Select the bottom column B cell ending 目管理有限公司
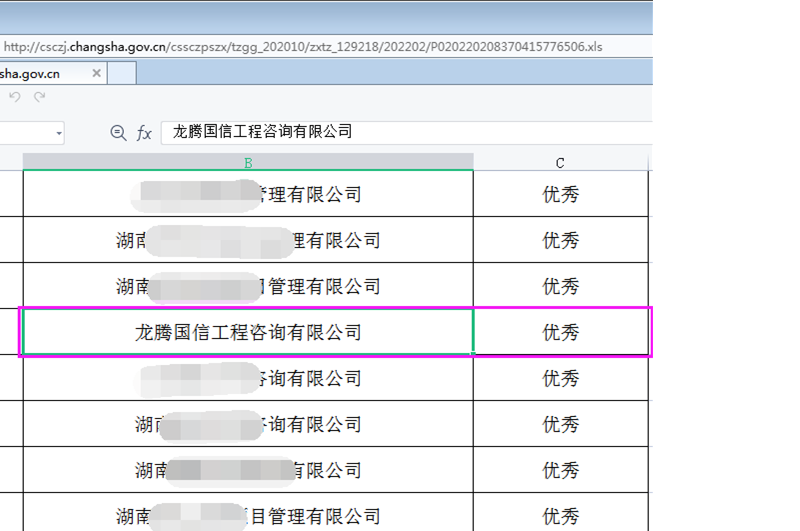 point(248,516)
